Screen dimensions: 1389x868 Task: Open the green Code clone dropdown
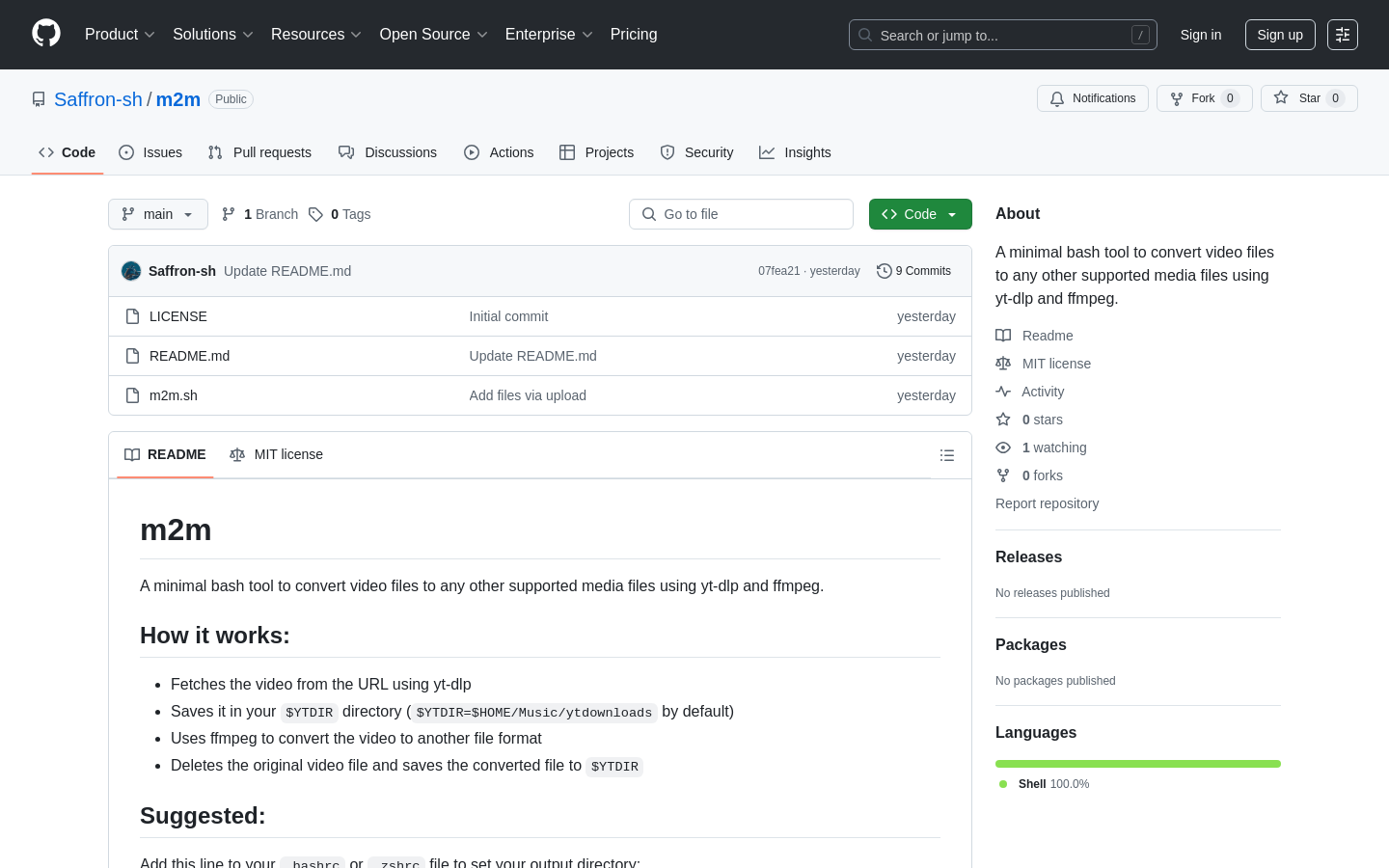[x=920, y=214]
